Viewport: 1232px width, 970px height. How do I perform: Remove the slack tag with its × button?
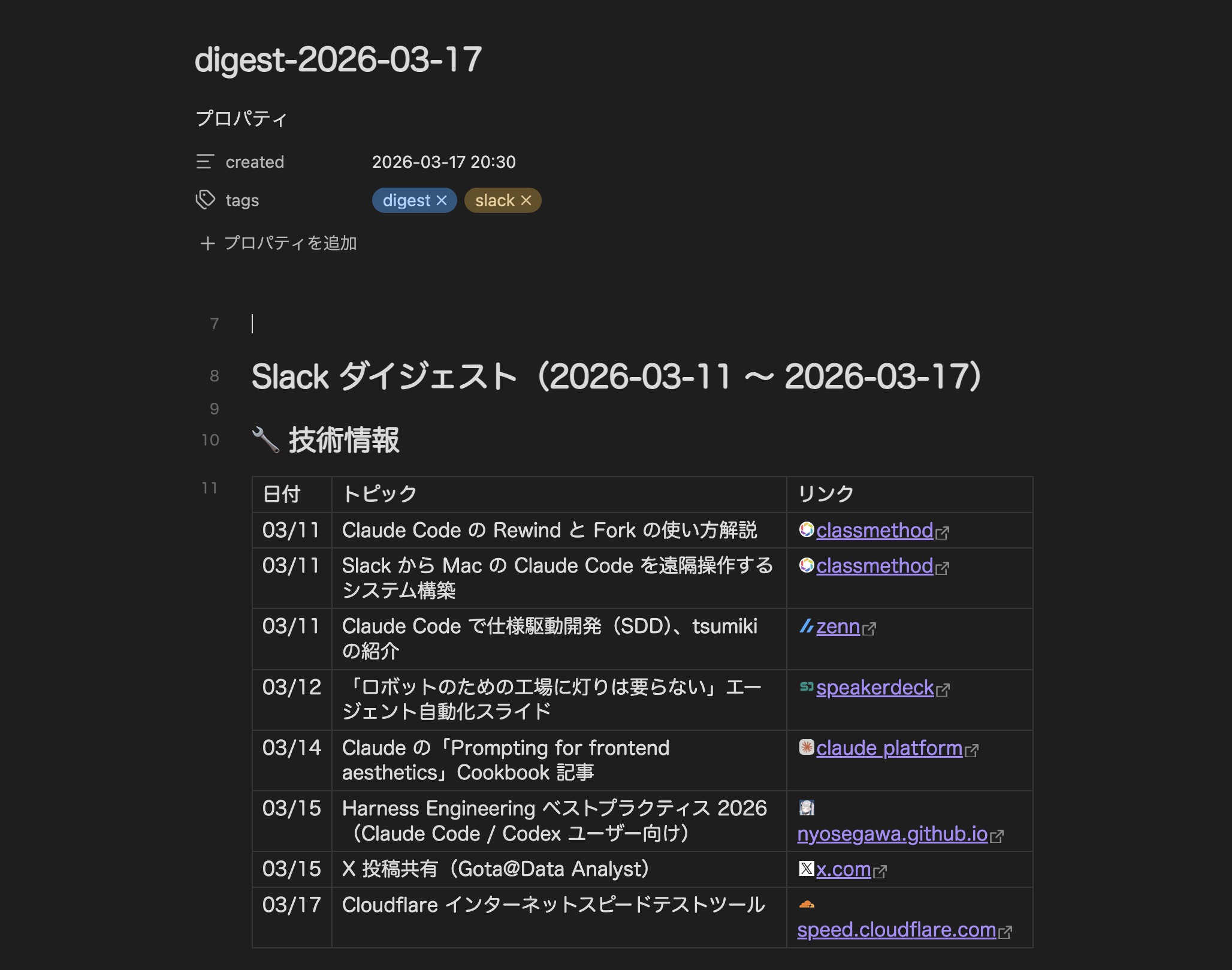(x=526, y=200)
